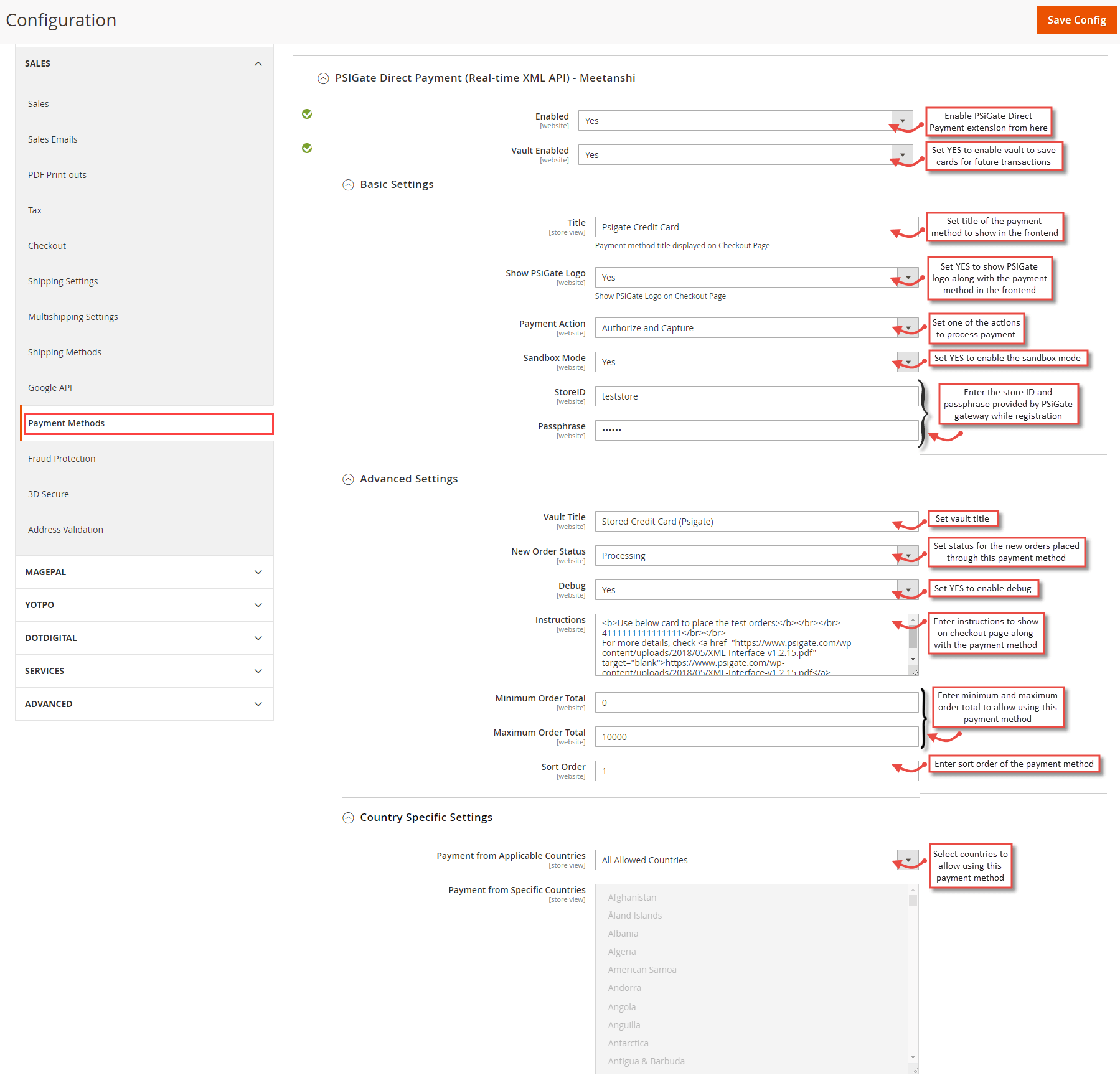
Task: Open Sales Emails settings
Action: pyautogui.click(x=52, y=139)
